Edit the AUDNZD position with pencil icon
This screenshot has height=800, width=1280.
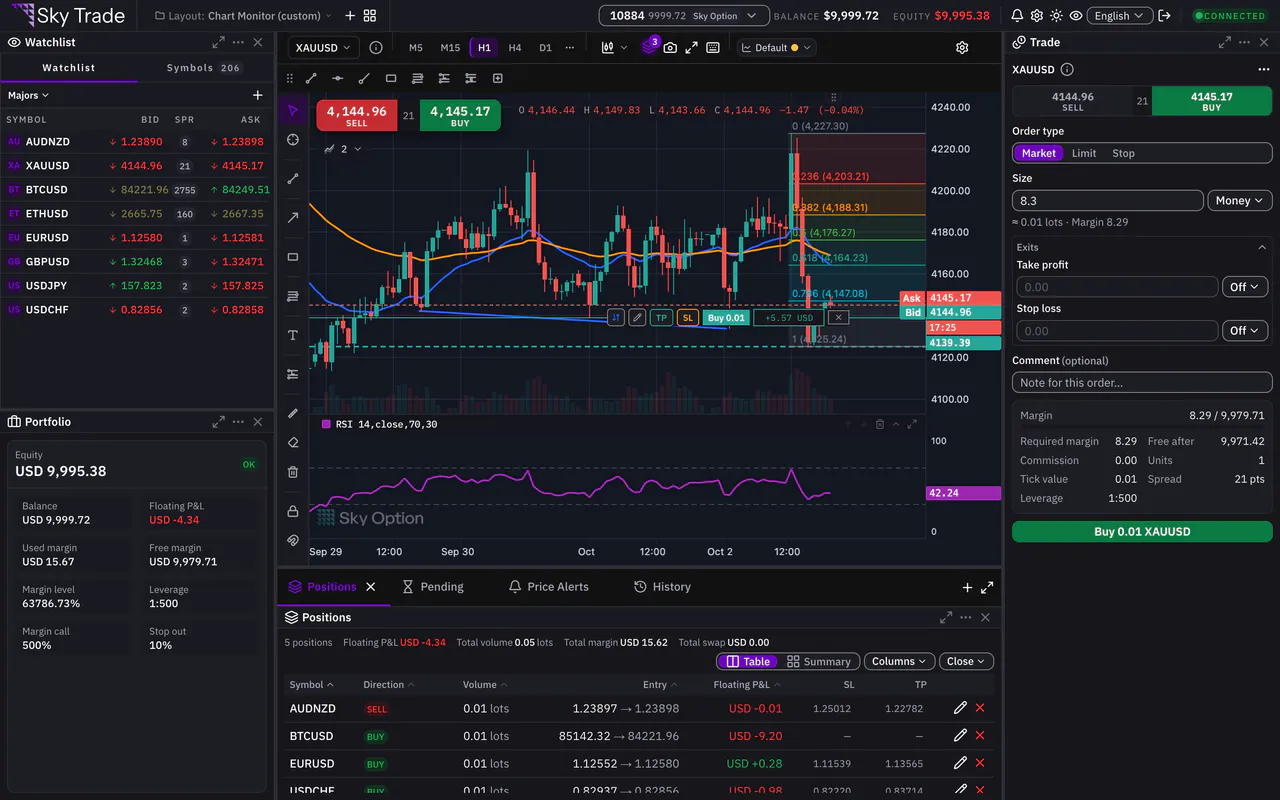(960, 708)
